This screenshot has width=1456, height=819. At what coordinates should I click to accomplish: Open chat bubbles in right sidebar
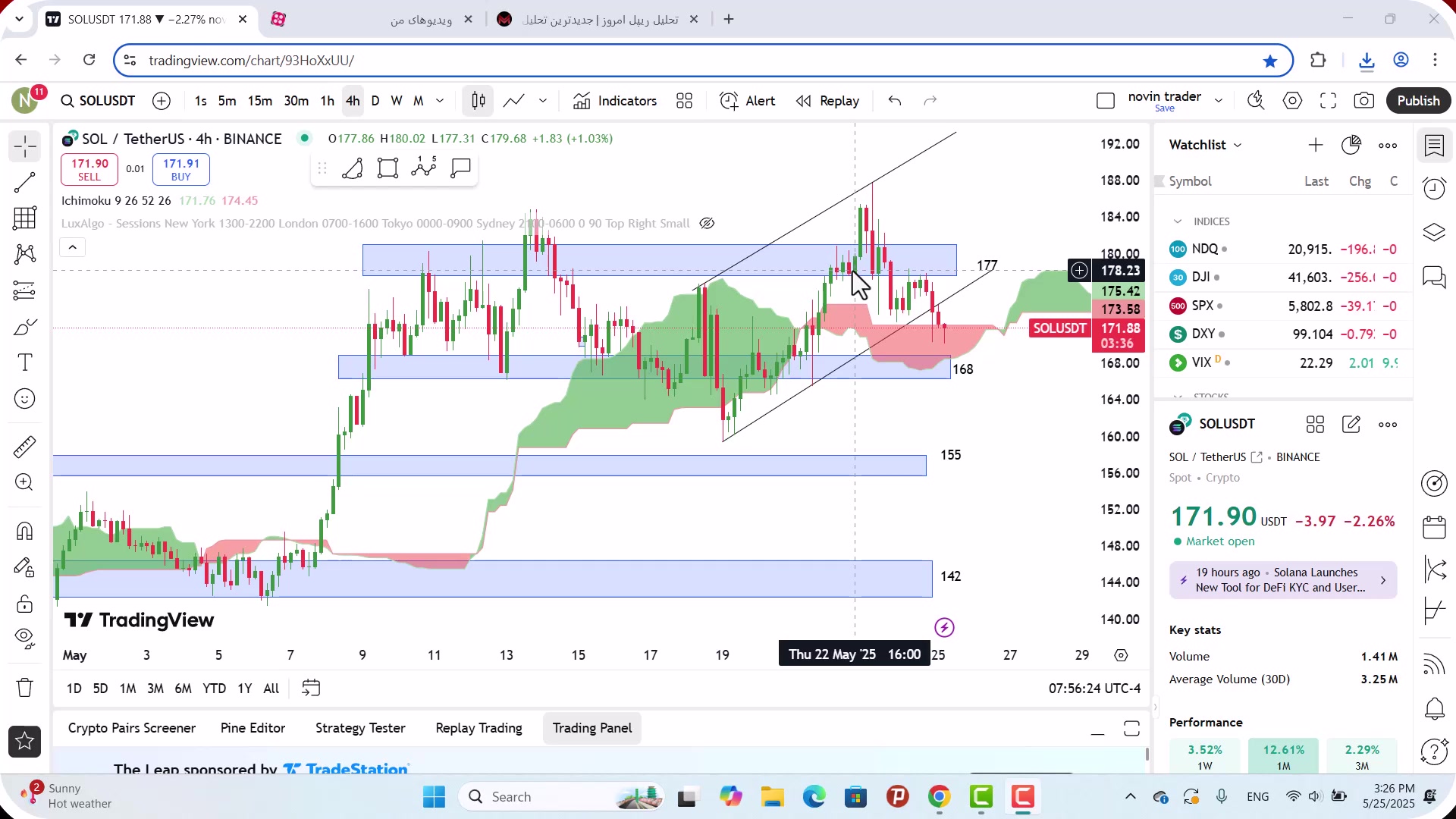pos(1434,277)
